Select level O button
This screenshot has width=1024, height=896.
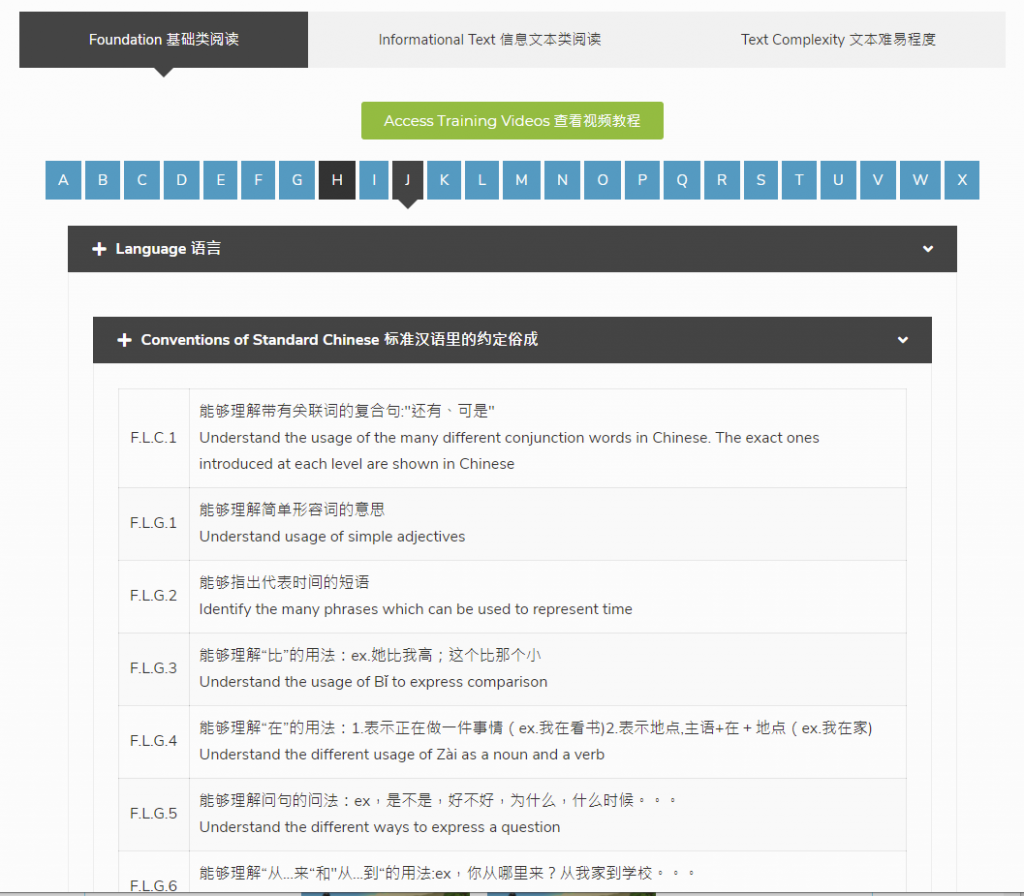(602, 180)
